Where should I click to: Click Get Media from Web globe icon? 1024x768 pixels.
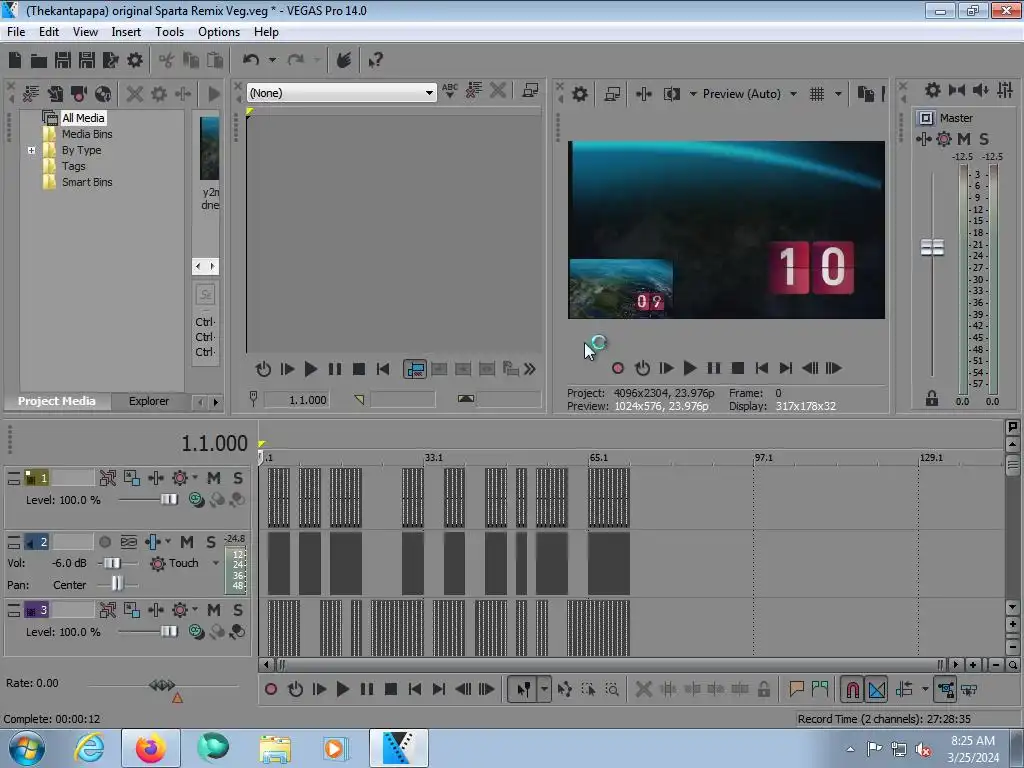(x=103, y=94)
